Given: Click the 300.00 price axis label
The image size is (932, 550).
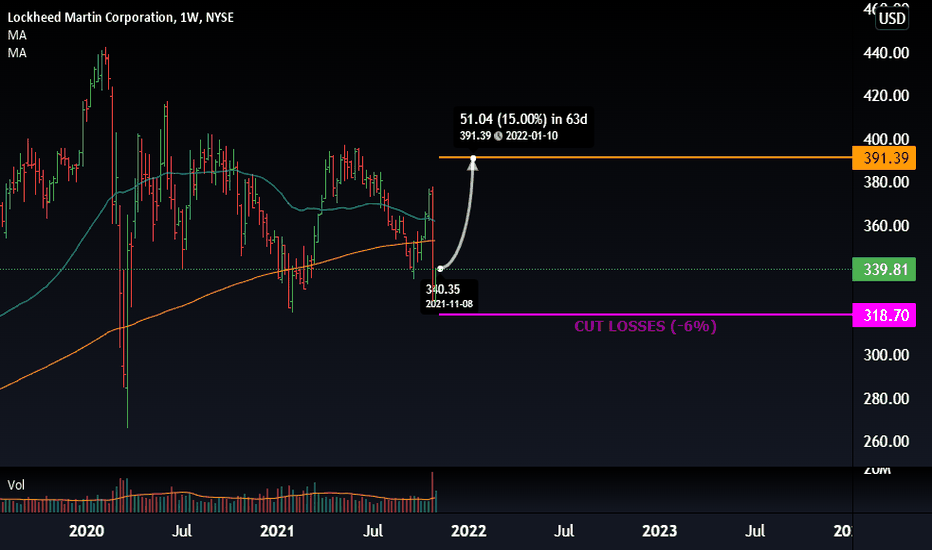Looking at the screenshot, I should coord(886,355).
